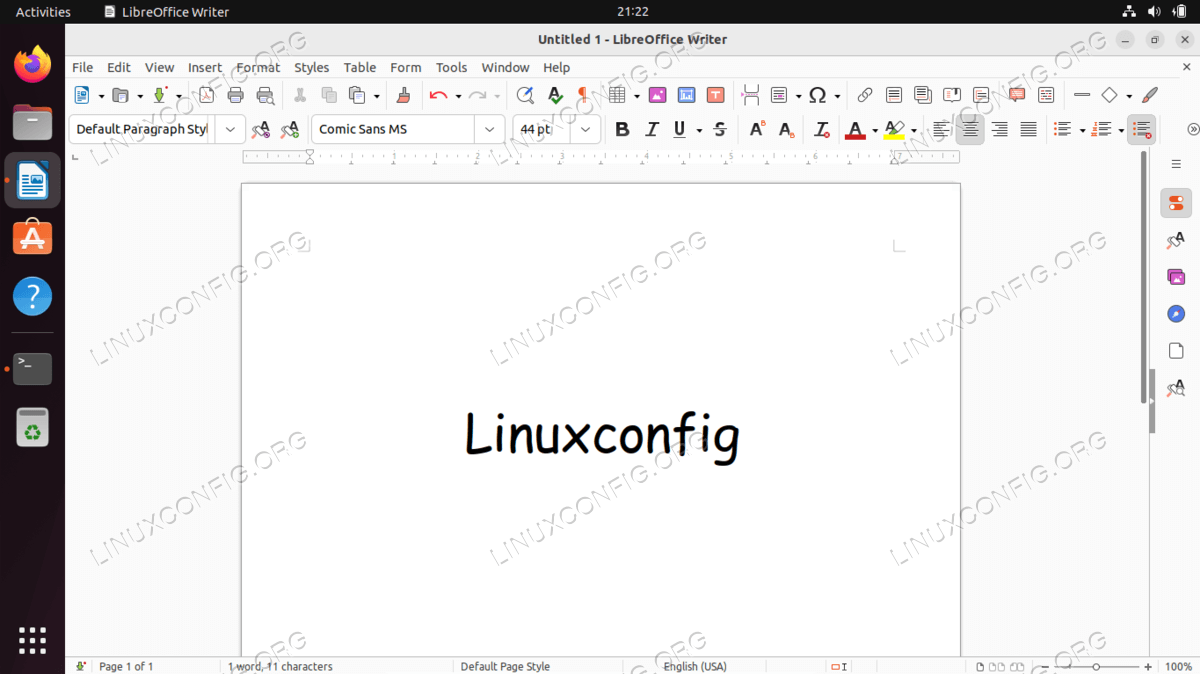
Task: Create a new document with the New icon
Action: coord(82,95)
